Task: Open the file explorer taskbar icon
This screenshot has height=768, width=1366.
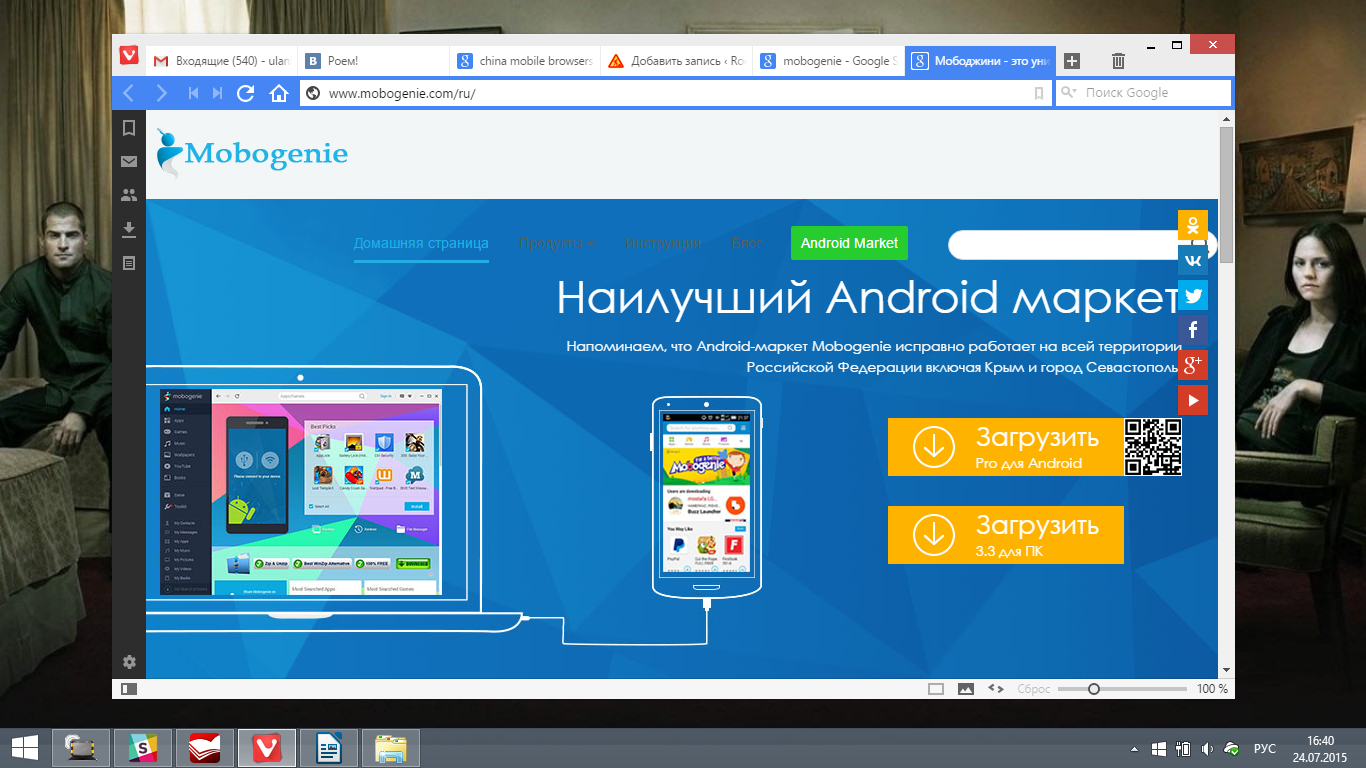Action: click(390, 748)
